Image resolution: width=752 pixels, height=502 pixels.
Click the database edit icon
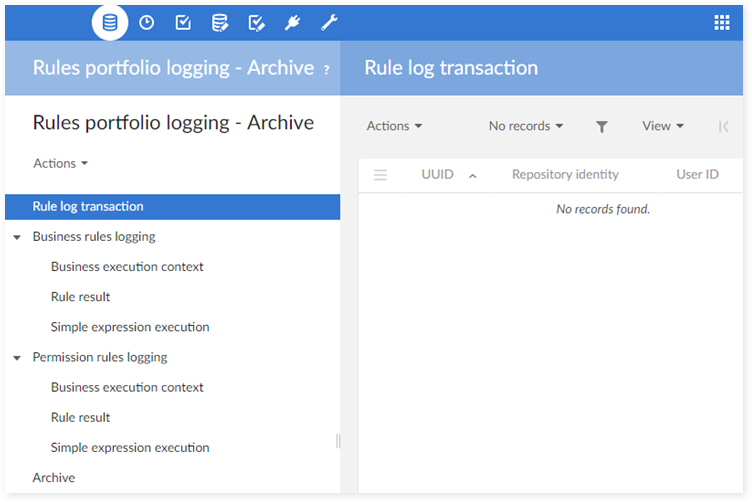219,22
